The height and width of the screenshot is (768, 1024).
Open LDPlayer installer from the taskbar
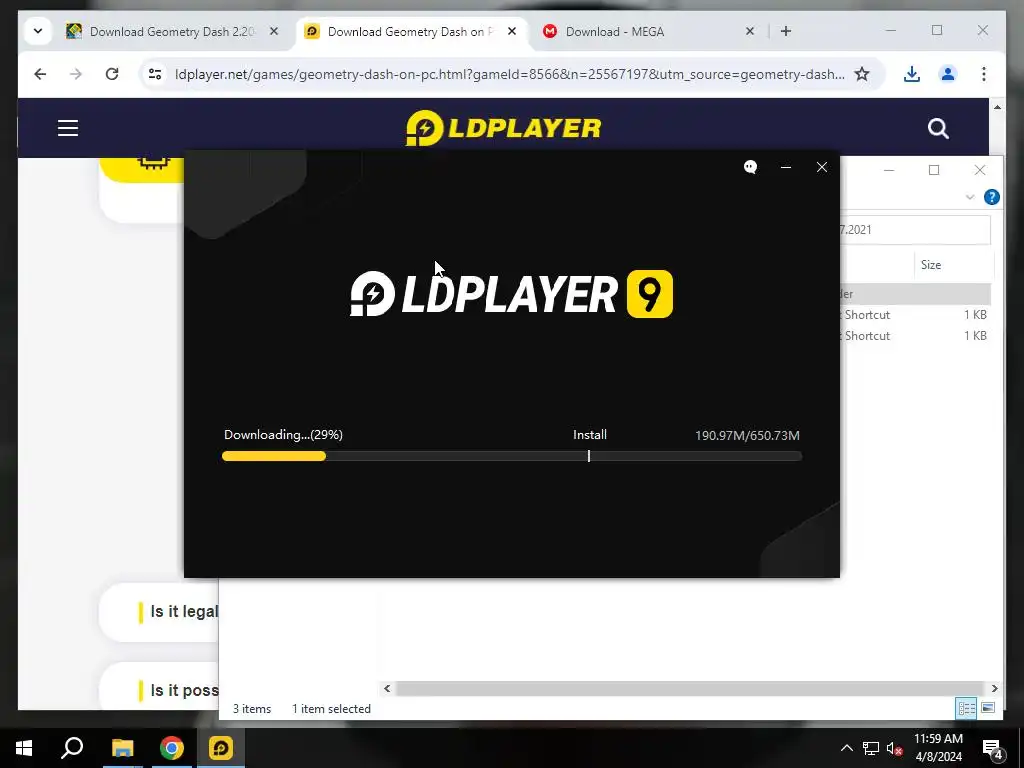click(x=221, y=748)
